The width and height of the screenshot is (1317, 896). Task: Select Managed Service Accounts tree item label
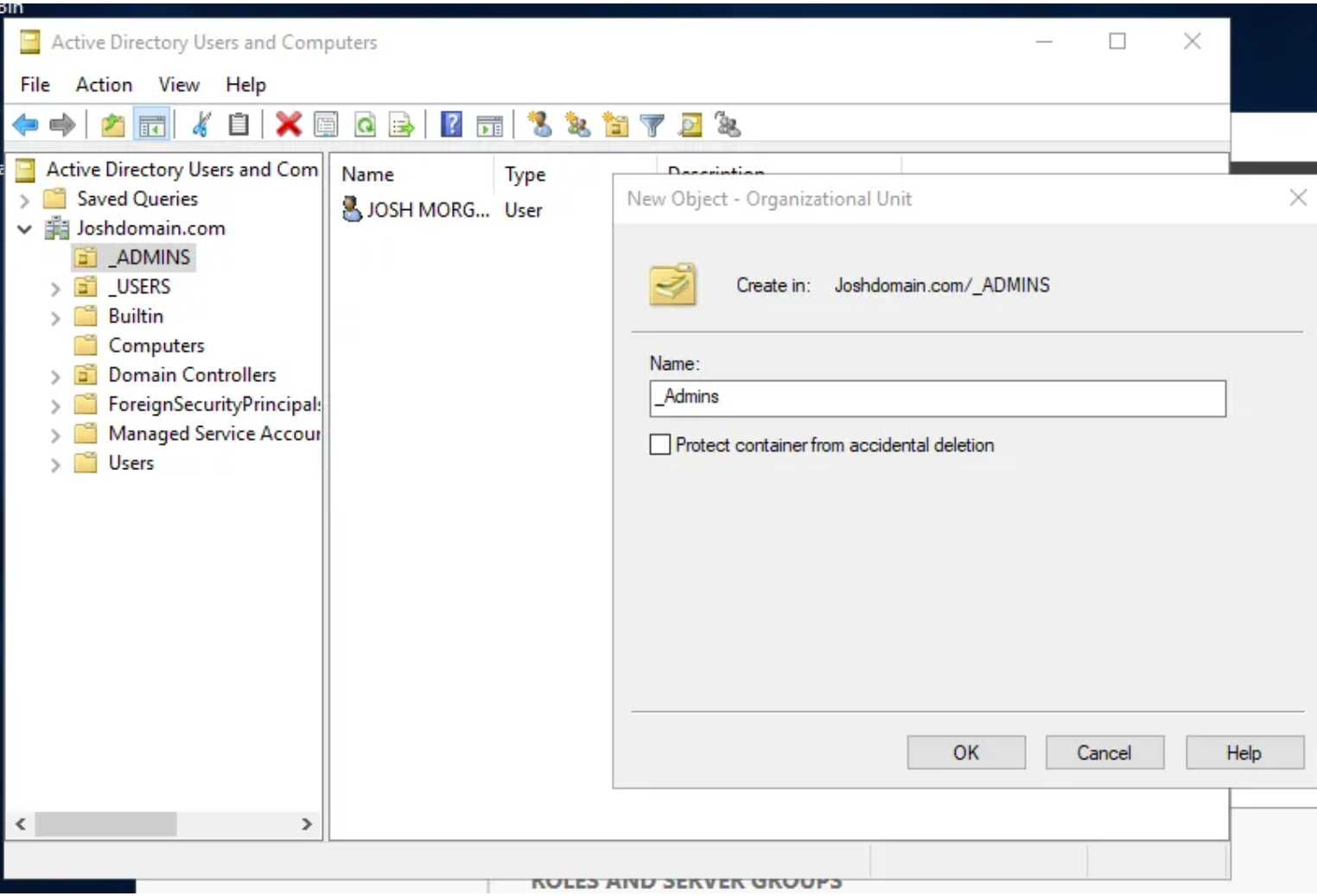pos(213,434)
